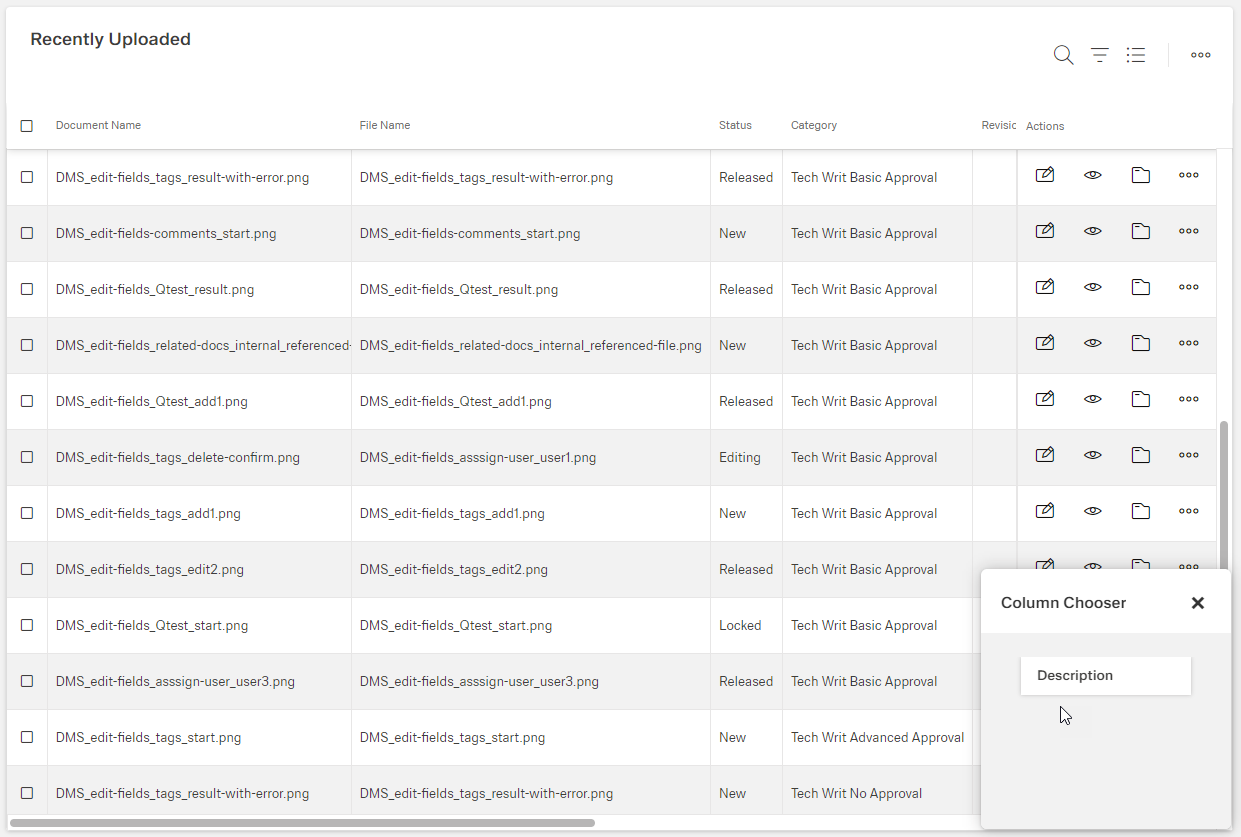Close the Column Chooser panel

(1197, 603)
